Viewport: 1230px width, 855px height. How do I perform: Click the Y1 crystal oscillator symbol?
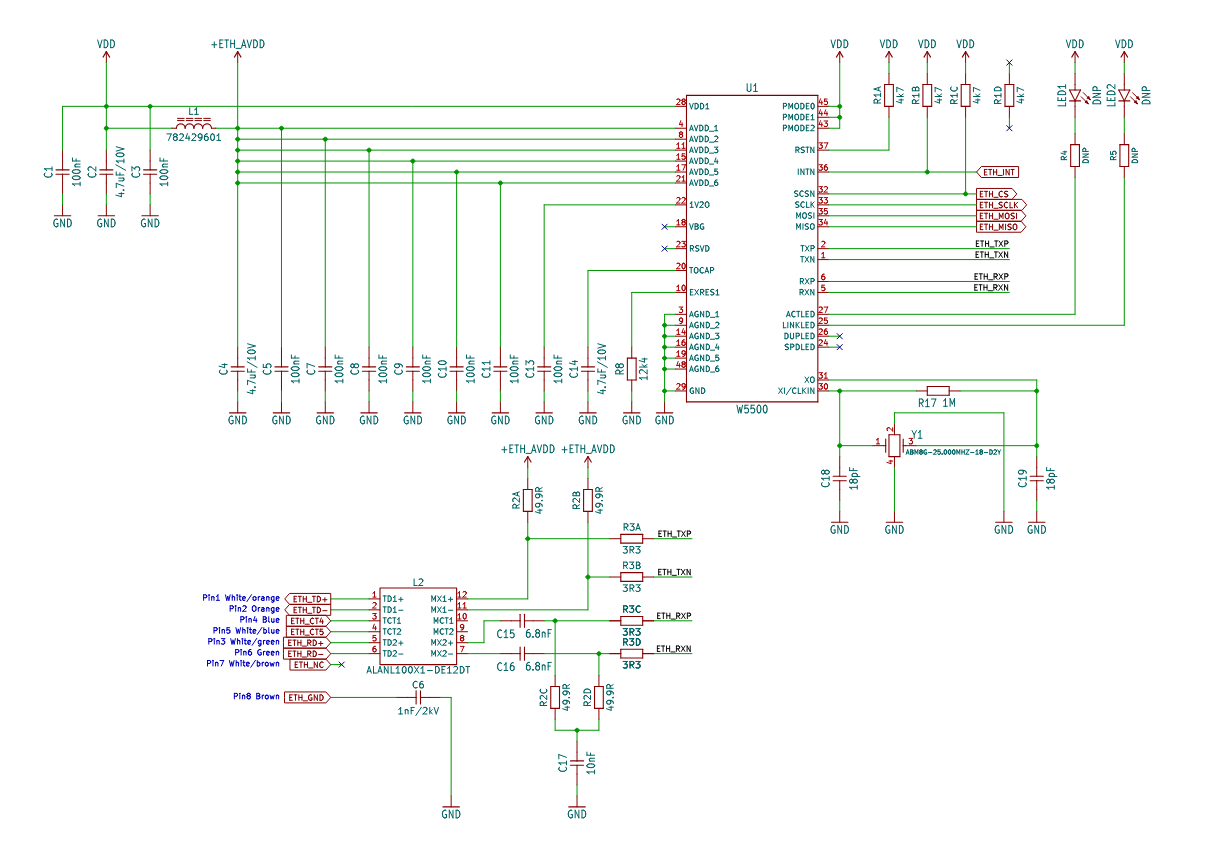click(x=895, y=445)
